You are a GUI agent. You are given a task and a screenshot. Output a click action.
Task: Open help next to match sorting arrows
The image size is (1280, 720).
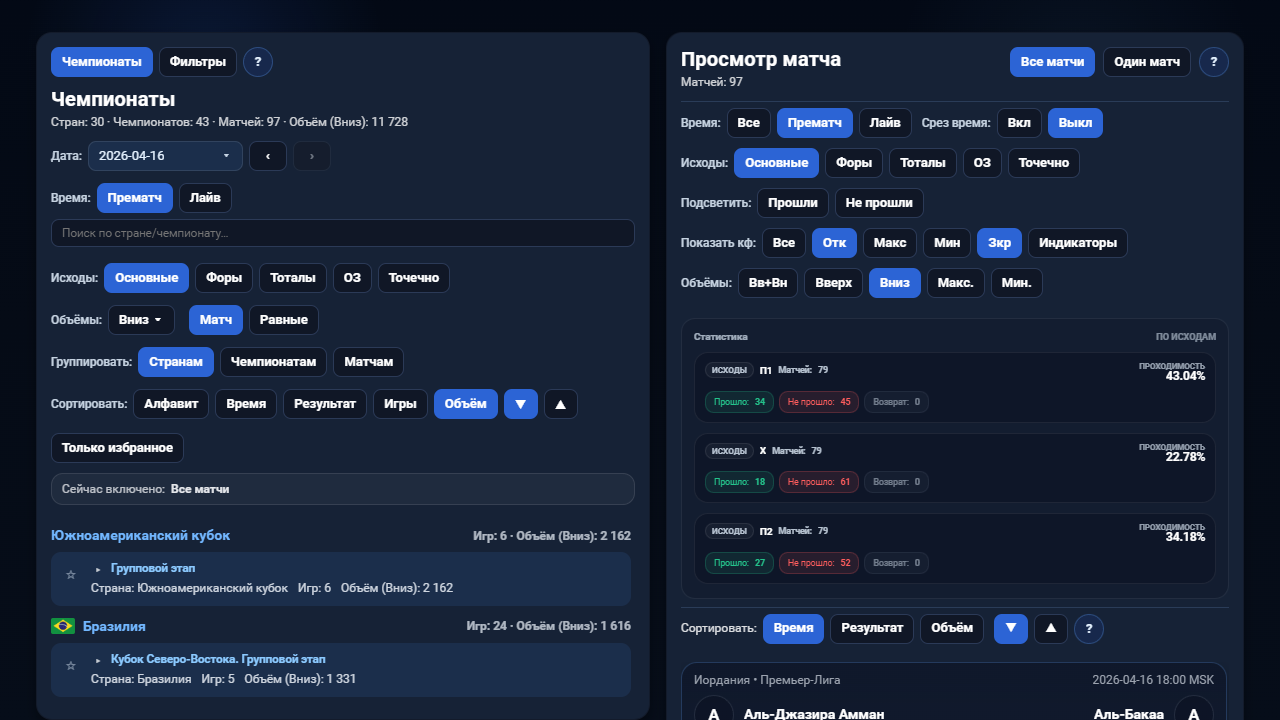coord(1089,629)
